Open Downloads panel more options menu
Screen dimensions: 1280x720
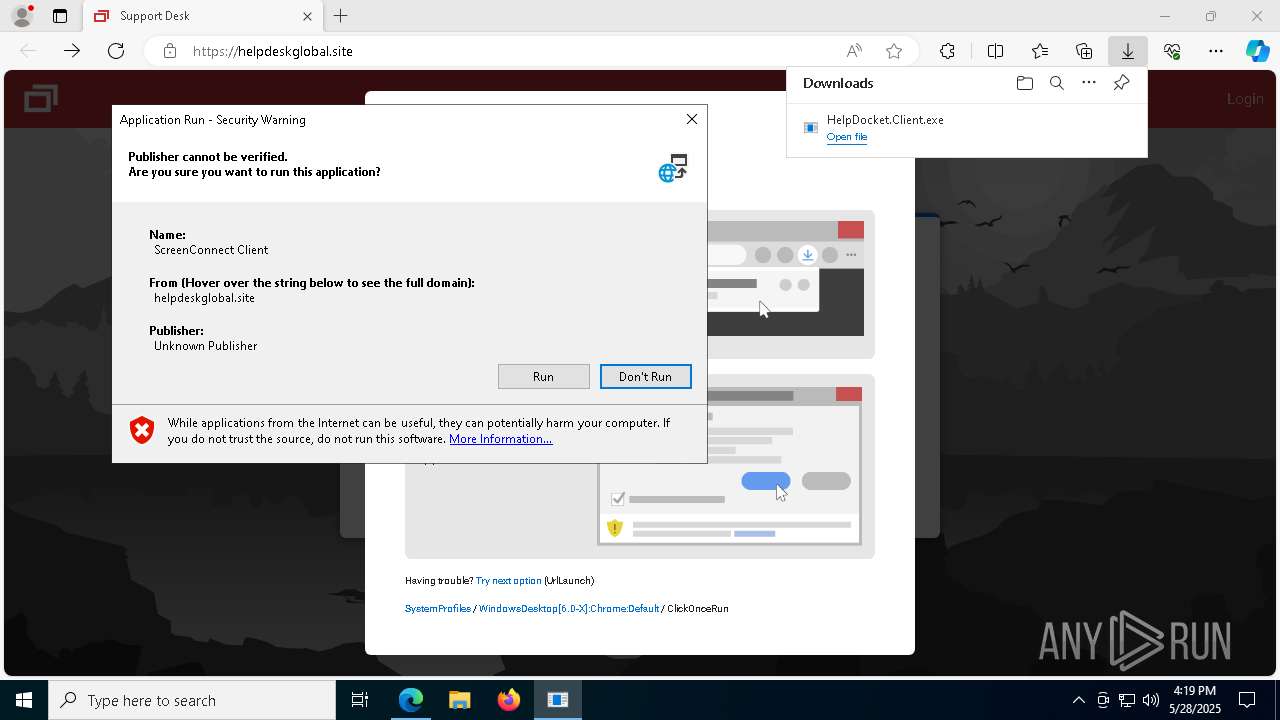(x=1089, y=83)
